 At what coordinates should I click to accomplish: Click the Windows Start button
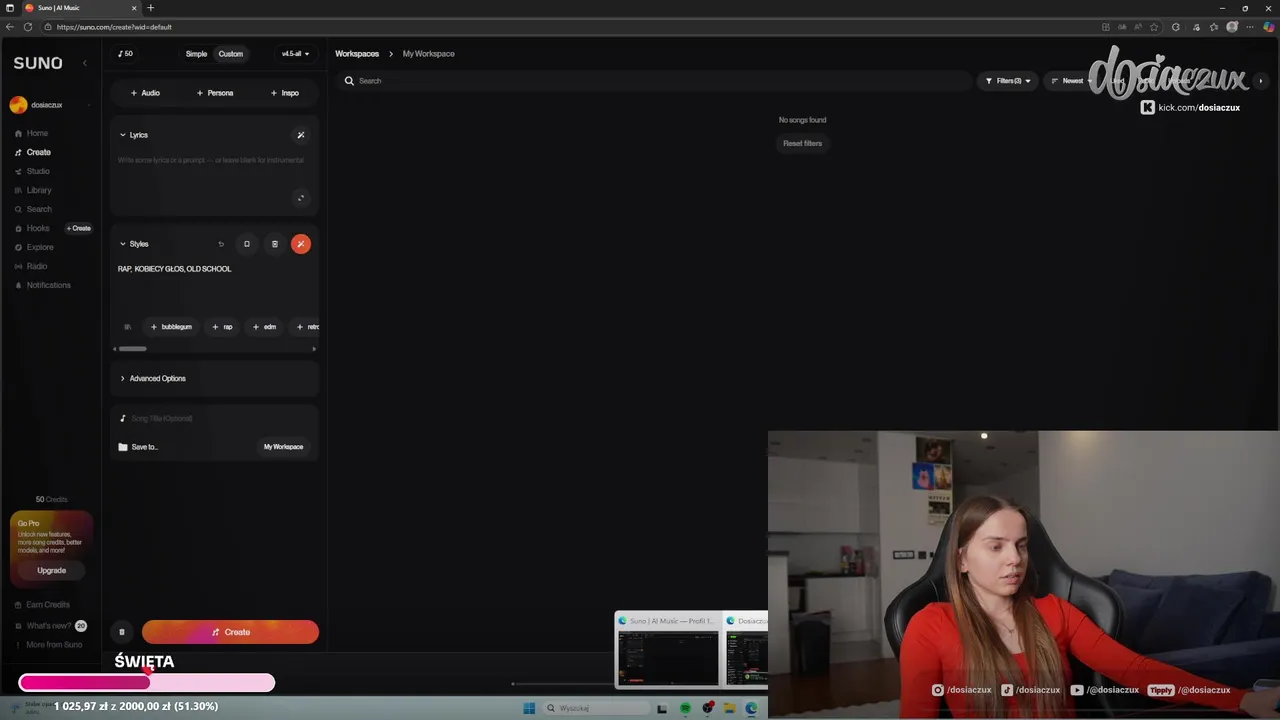[529, 708]
